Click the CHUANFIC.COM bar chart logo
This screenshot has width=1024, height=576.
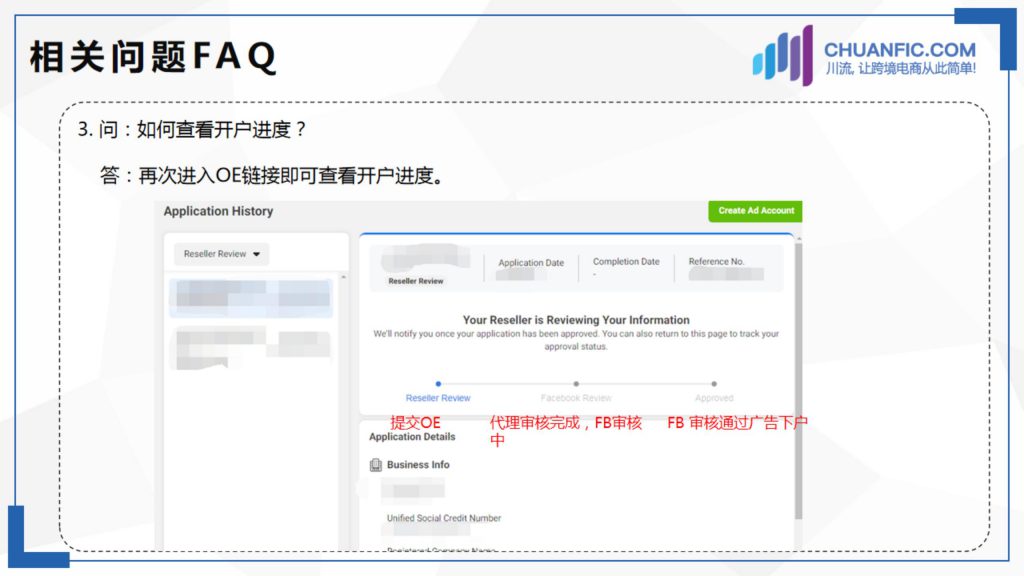(782, 56)
